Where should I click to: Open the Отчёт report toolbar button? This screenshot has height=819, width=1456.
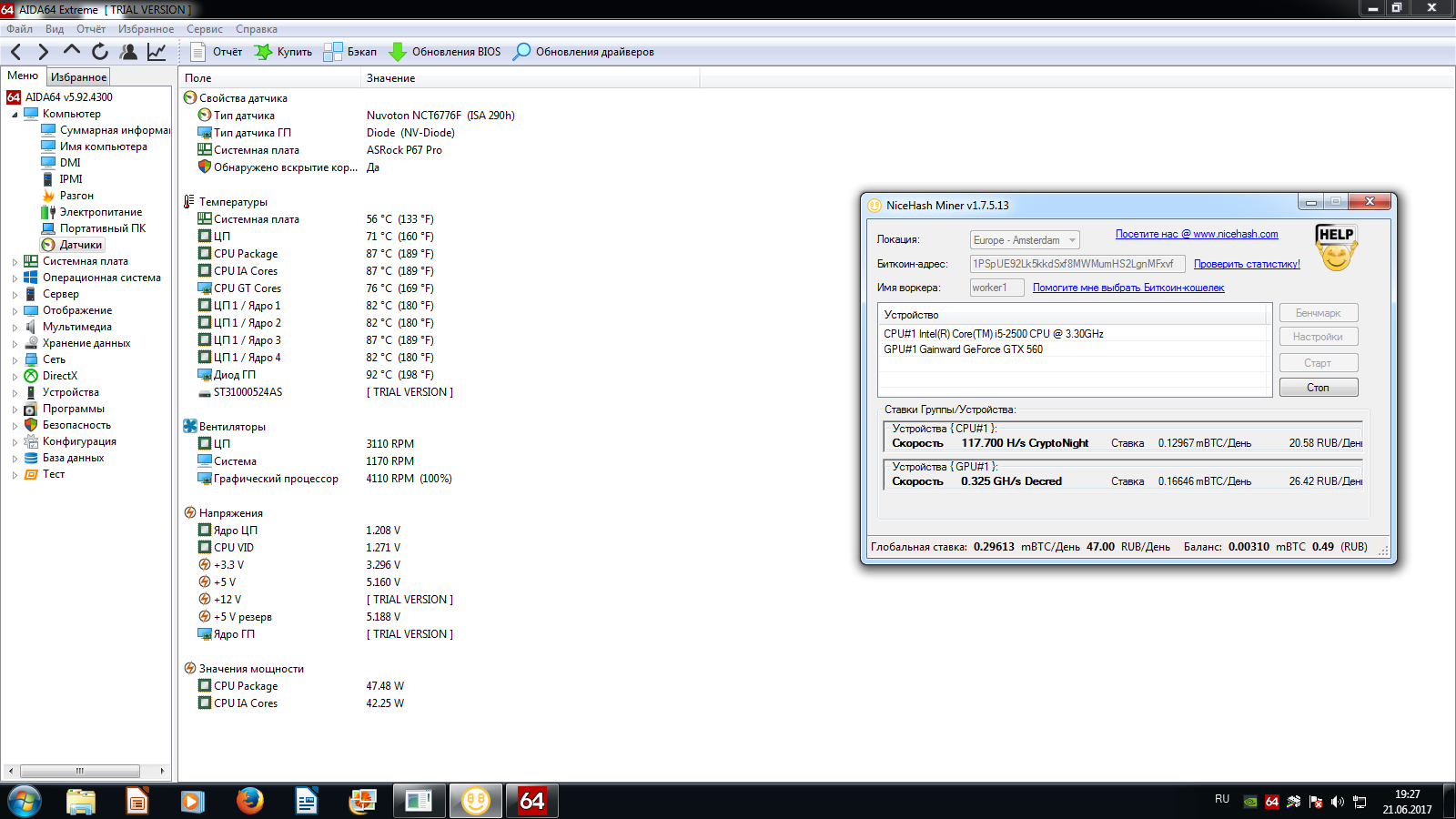[x=217, y=52]
